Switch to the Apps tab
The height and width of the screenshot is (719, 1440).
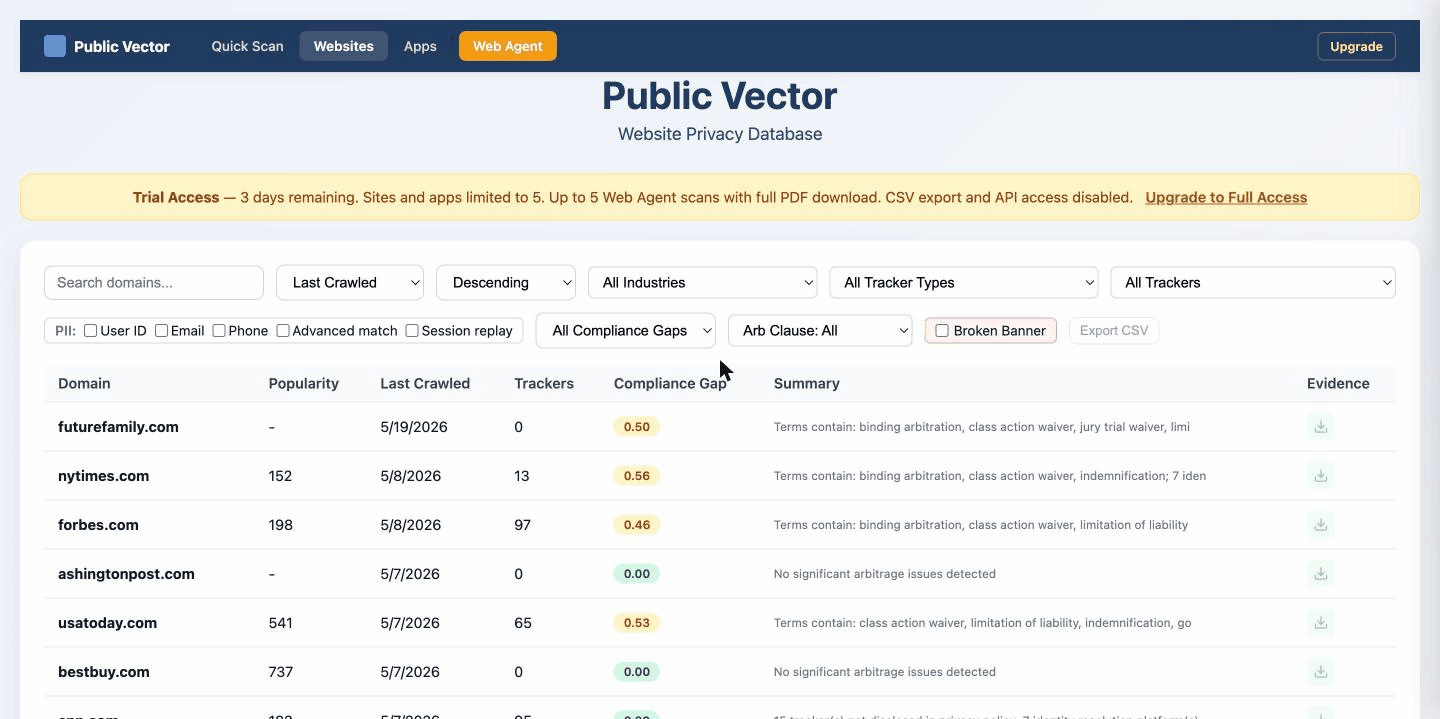tap(420, 46)
